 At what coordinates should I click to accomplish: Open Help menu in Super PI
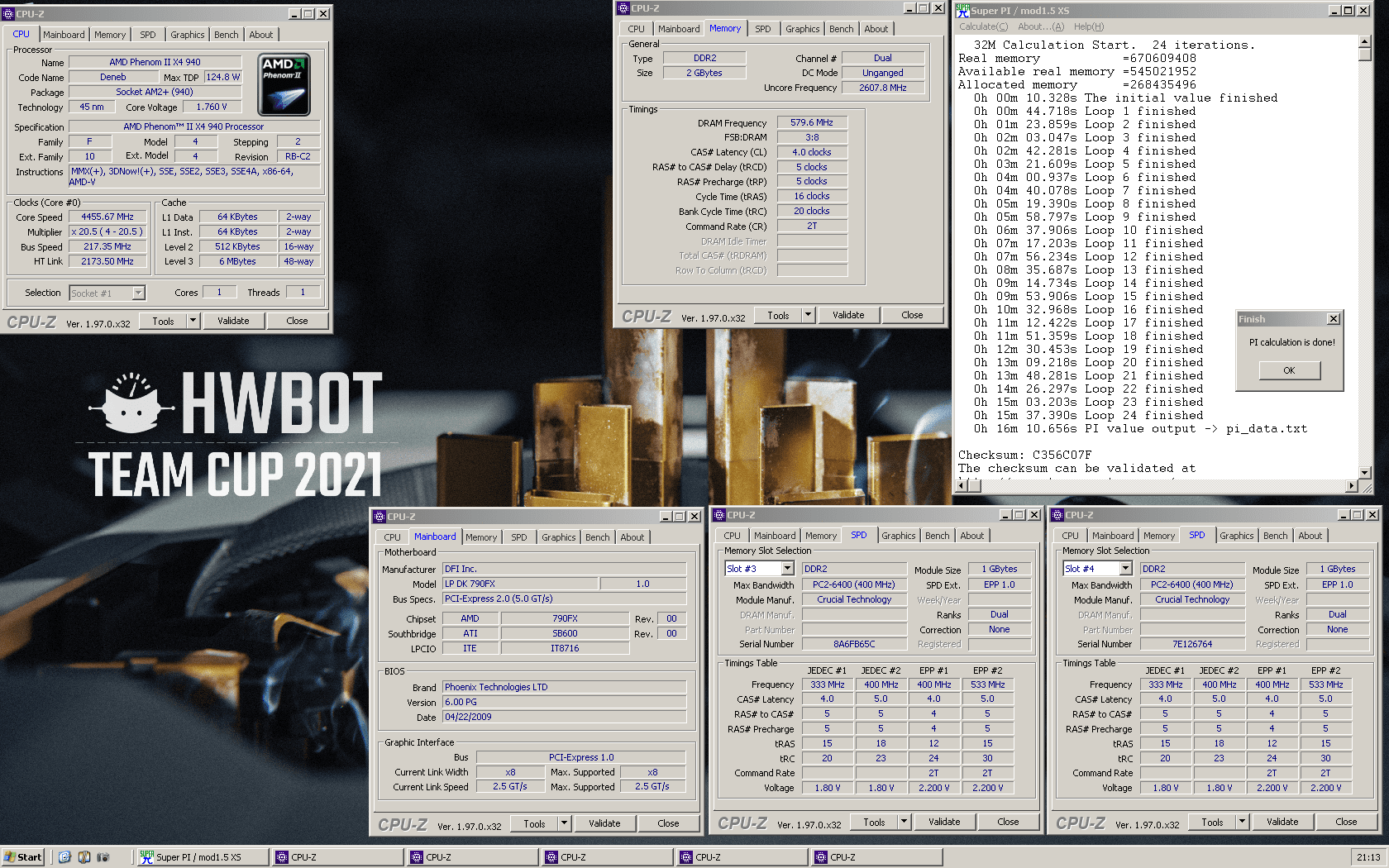[1088, 26]
